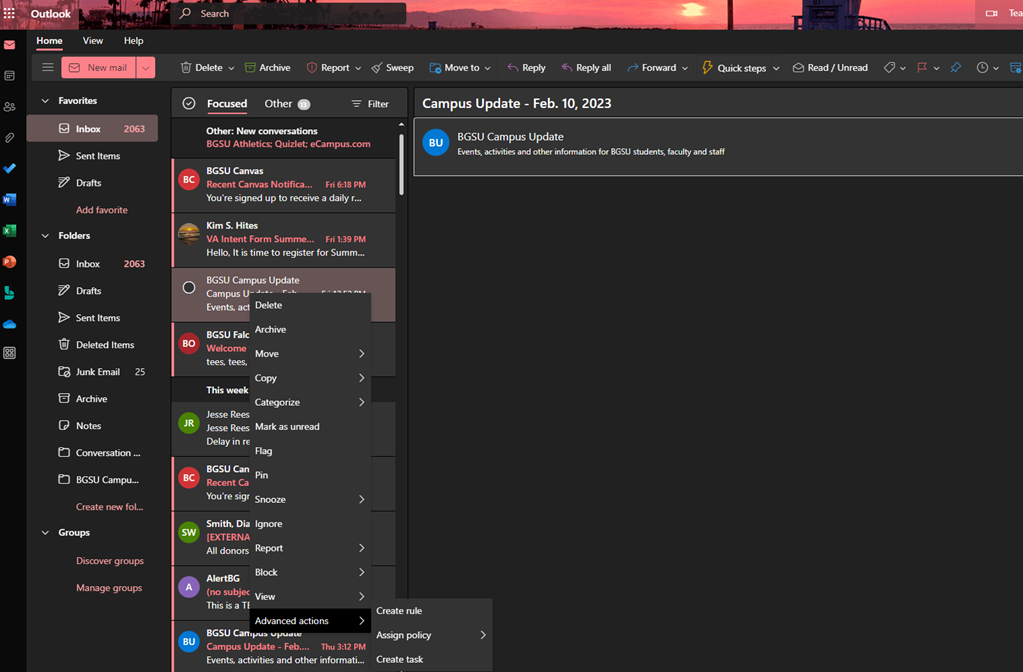Viewport: 1023px width, 672px height.
Task: Click the Archive toolbar button
Action: click(267, 68)
